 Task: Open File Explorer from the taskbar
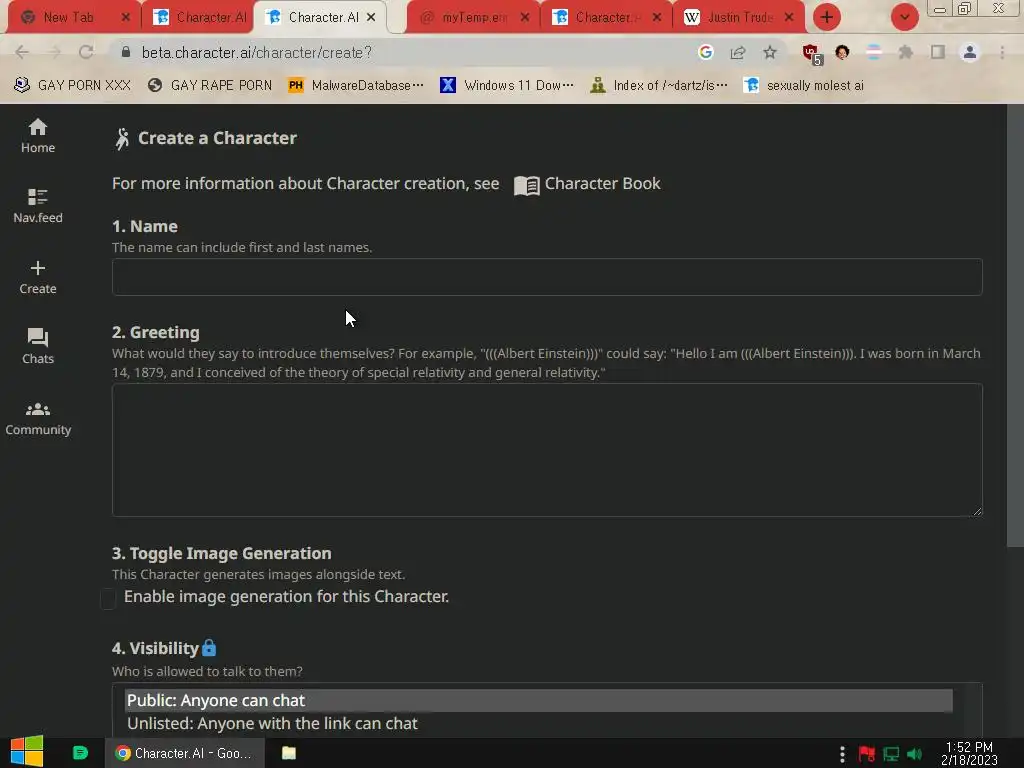click(289, 753)
